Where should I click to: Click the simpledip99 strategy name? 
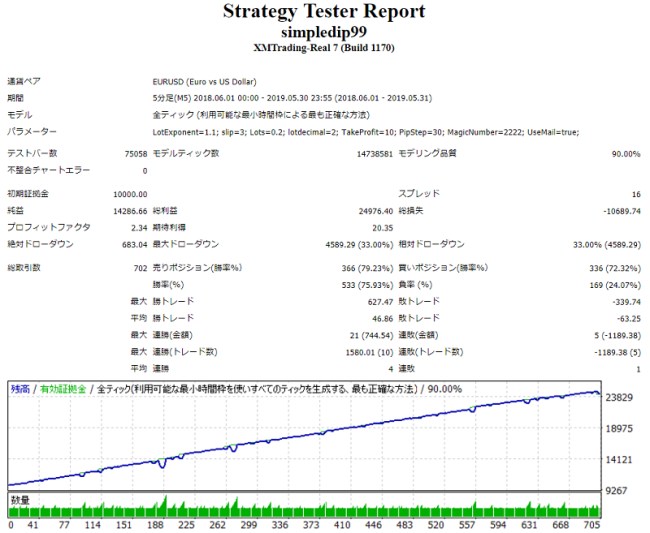coord(323,32)
